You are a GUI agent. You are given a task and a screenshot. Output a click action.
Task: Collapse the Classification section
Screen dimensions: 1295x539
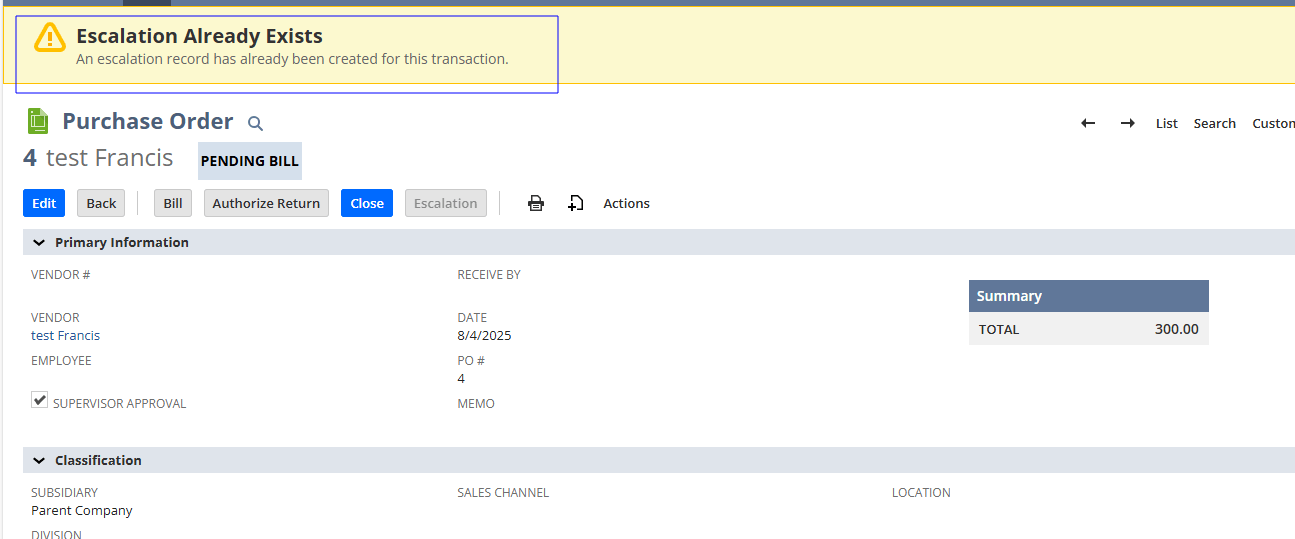pyautogui.click(x=39, y=460)
